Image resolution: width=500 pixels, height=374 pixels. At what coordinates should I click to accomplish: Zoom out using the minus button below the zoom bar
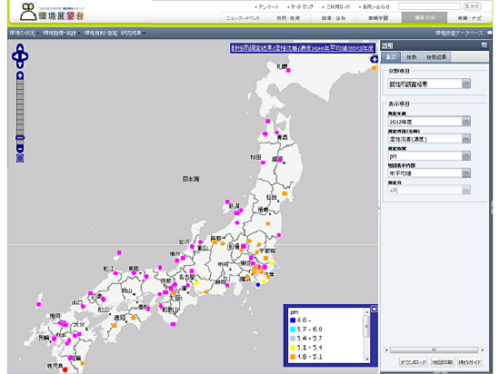pyautogui.click(x=20, y=149)
